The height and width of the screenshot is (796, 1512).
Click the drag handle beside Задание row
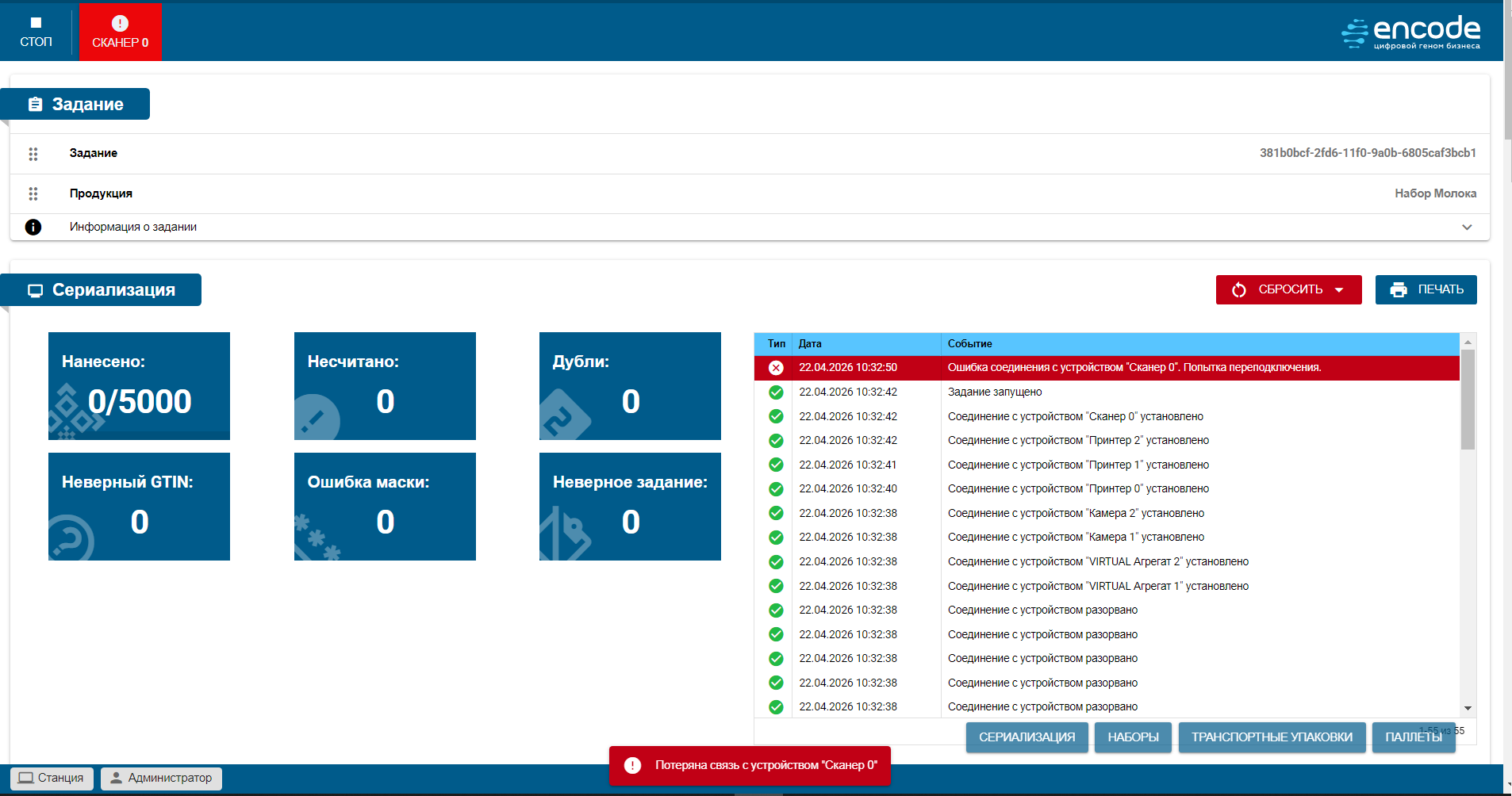(x=33, y=154)
